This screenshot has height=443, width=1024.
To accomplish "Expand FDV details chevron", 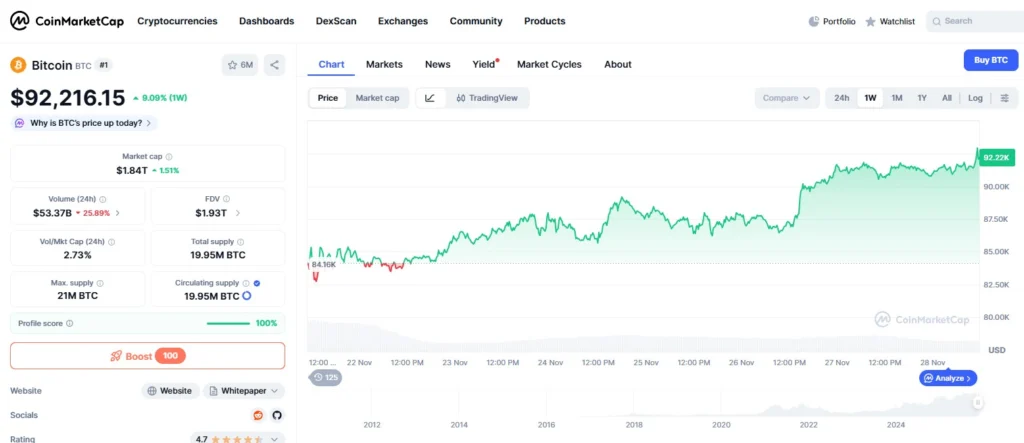I will [x=238, y=213].
